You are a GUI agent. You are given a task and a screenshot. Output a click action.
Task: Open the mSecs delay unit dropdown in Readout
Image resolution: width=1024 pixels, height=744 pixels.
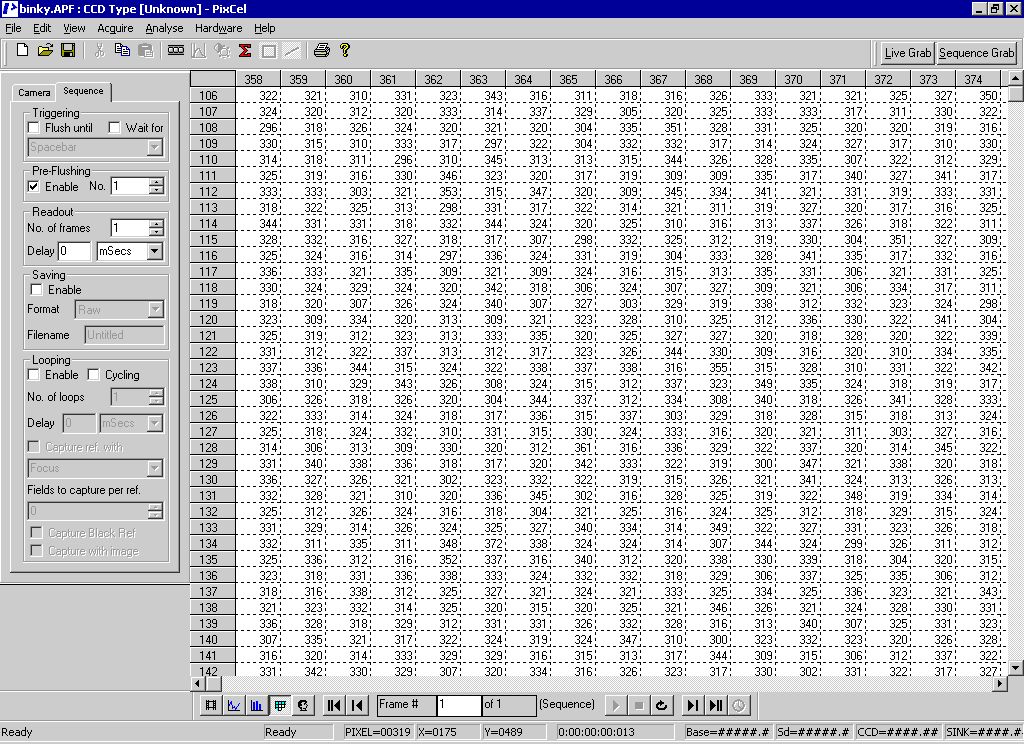pos(154,252)
